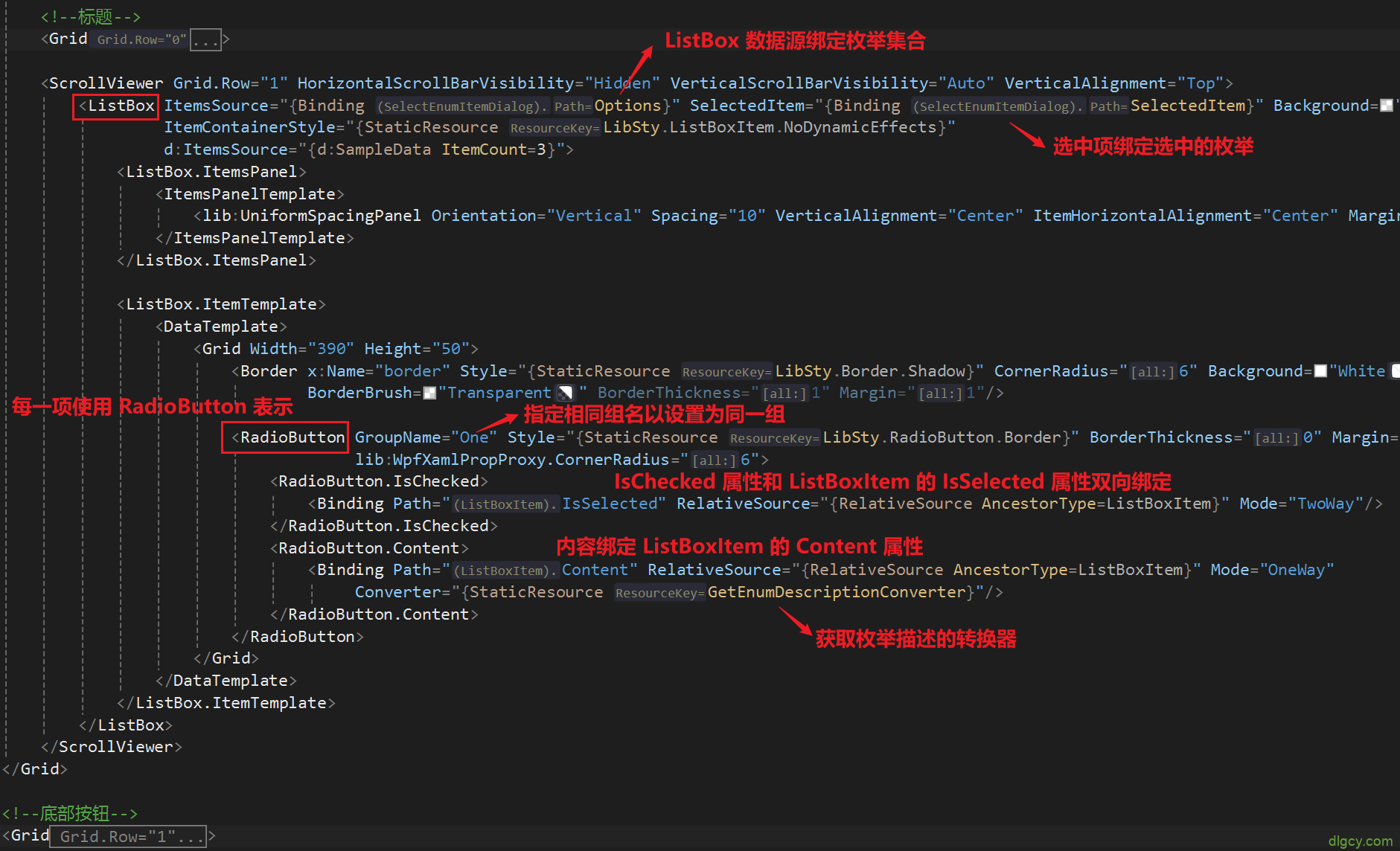Click the opening ScrollViewer tag name

[x=106, y=83]
